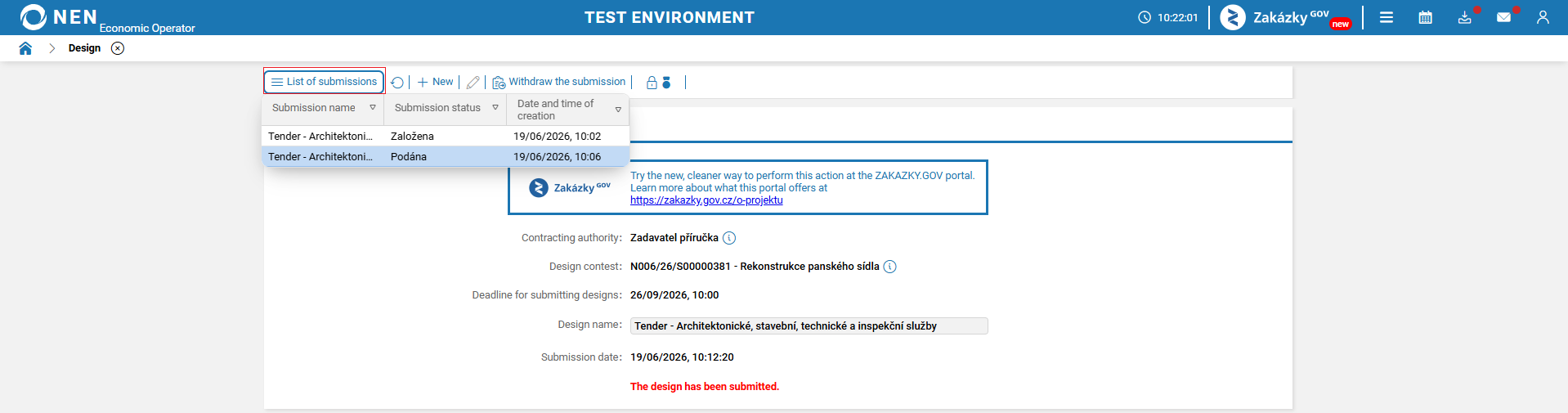Open the hamburger main menu
Image resolution: width=1568 pixels, height=413 pixels.
(x=1387, y=17)
